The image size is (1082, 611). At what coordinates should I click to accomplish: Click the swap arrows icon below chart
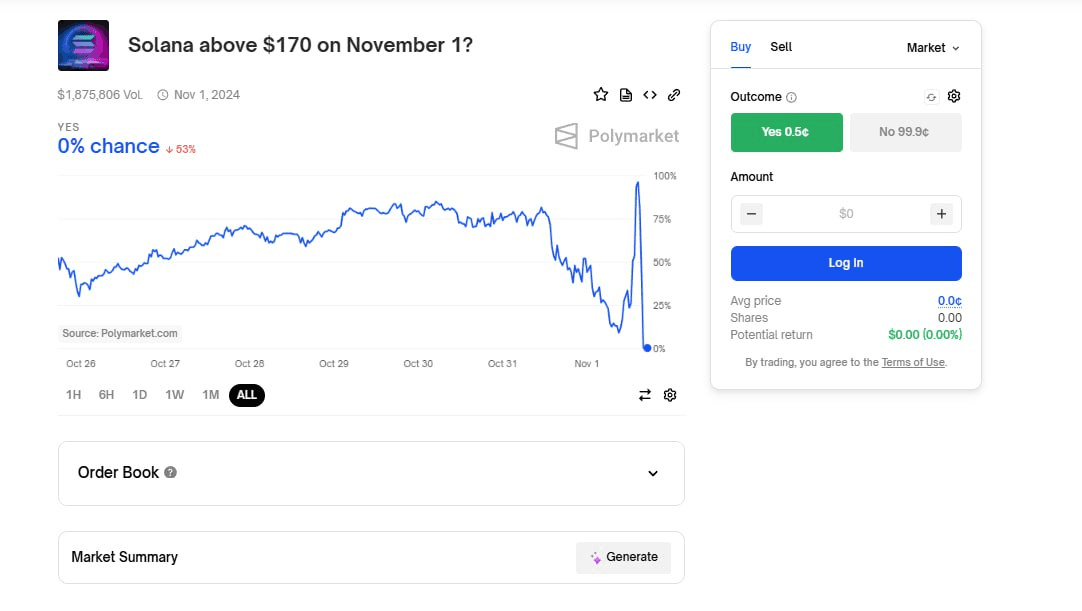[645, 395]
